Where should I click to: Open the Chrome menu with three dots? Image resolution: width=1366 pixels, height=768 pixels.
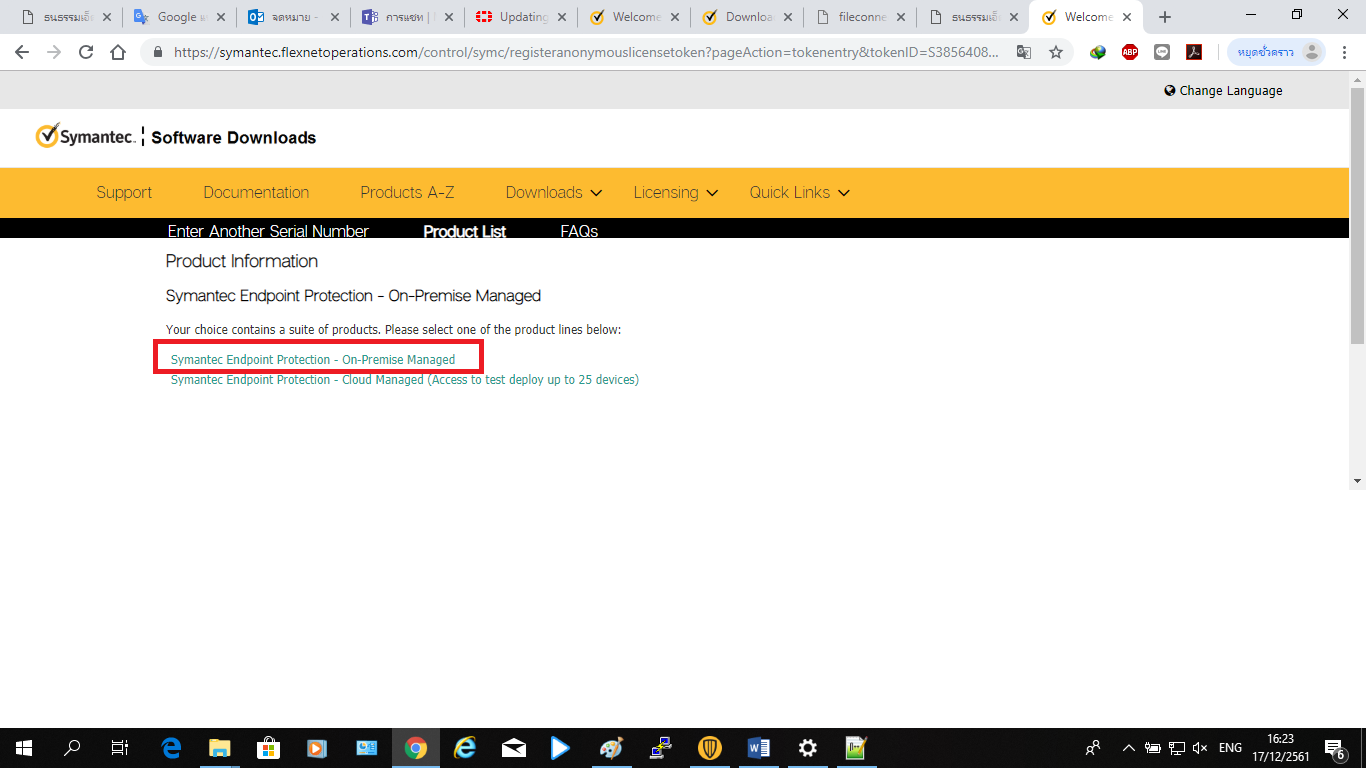1343,53
